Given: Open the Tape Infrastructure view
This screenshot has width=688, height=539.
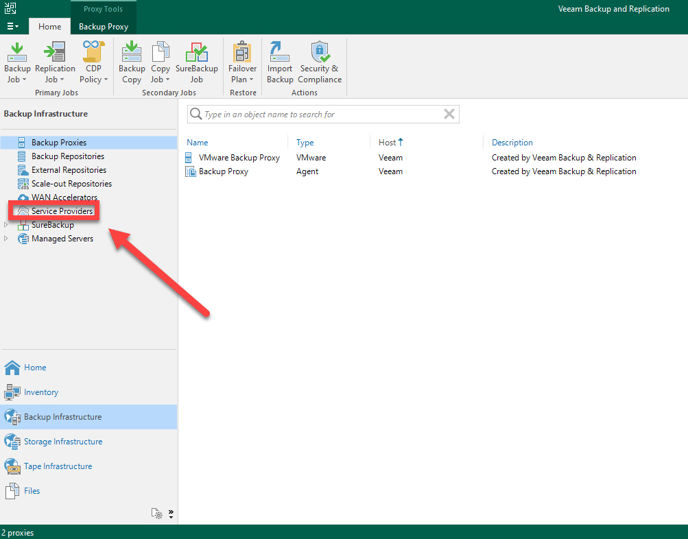Looking at the screenshot, I should (x=89, y=466).
